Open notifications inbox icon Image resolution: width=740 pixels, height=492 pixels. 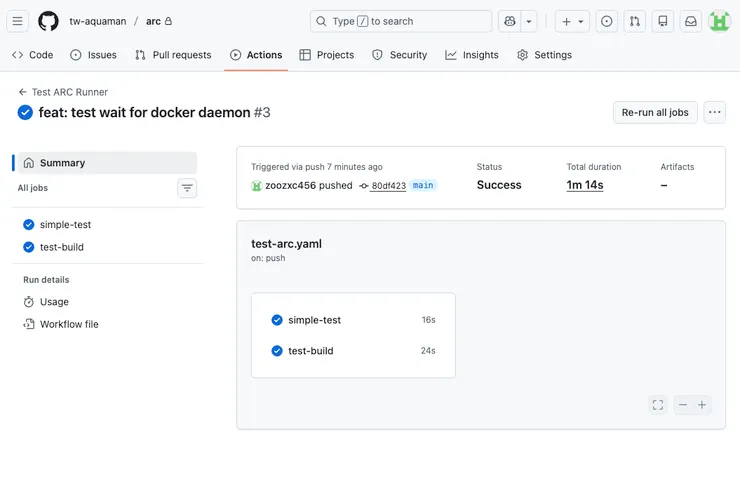(x=690, y=21)
